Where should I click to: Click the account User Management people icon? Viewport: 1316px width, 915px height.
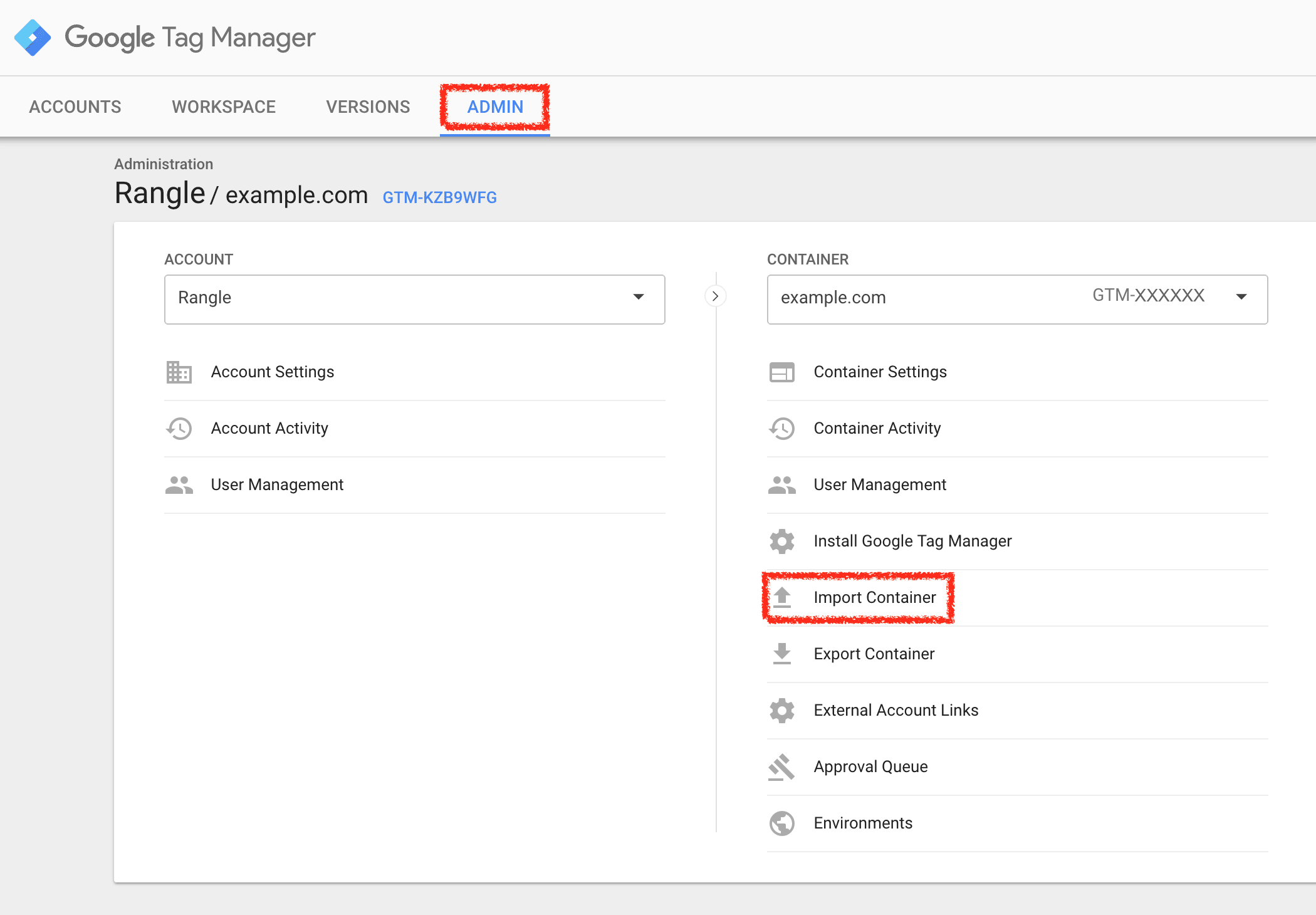point(179,485)
